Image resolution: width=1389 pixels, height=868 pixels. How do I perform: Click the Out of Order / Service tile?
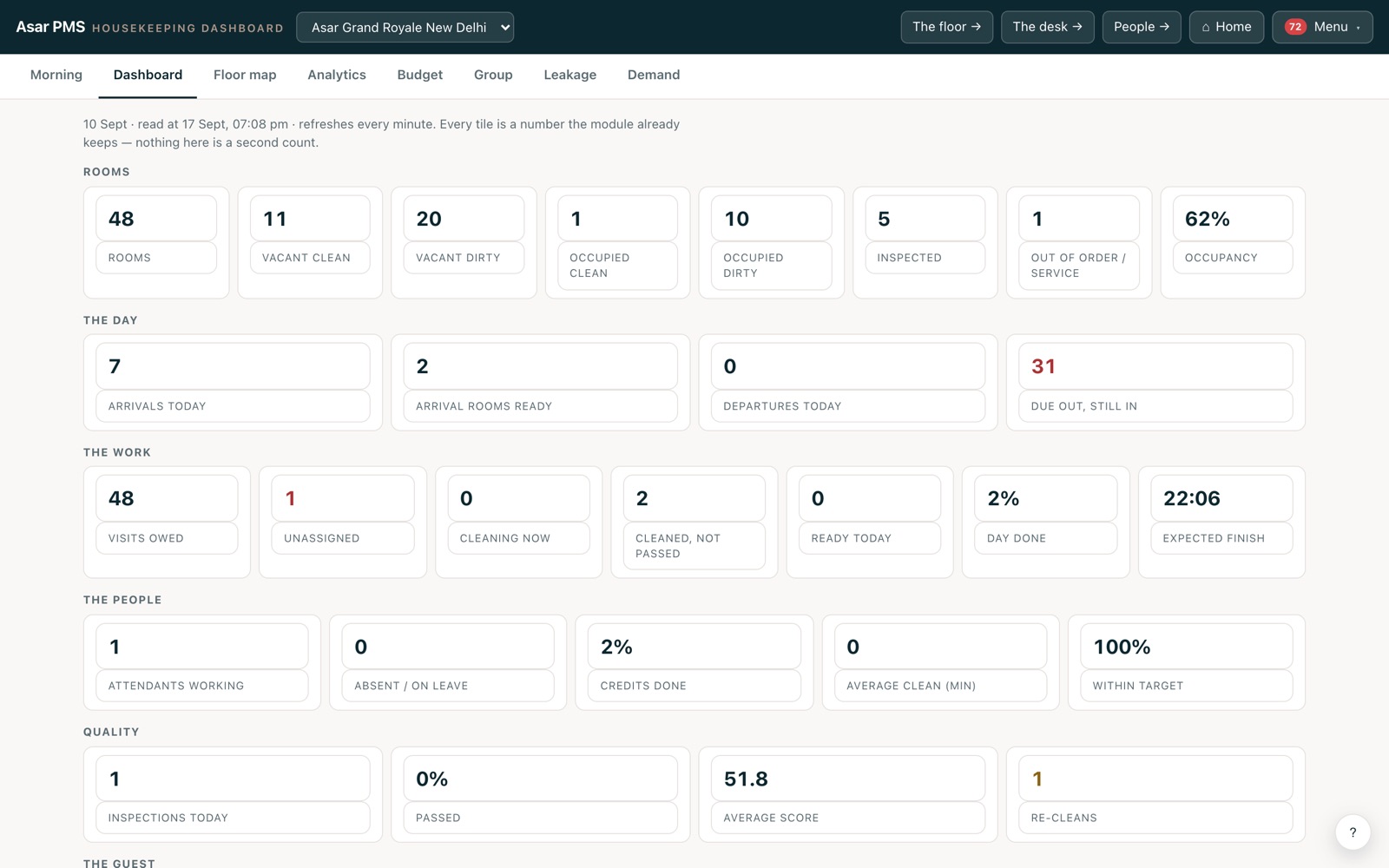1079,242
